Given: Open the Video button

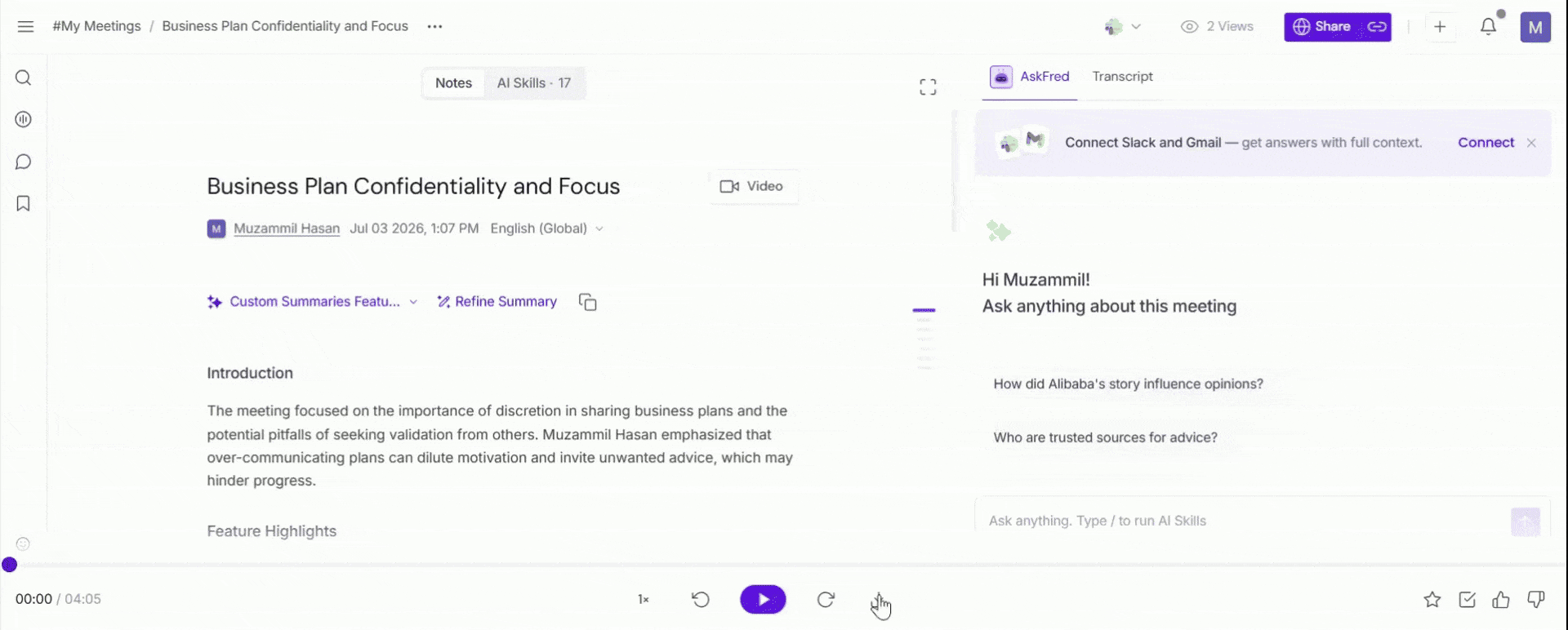Looking at the screenshot, I should 752,186.
